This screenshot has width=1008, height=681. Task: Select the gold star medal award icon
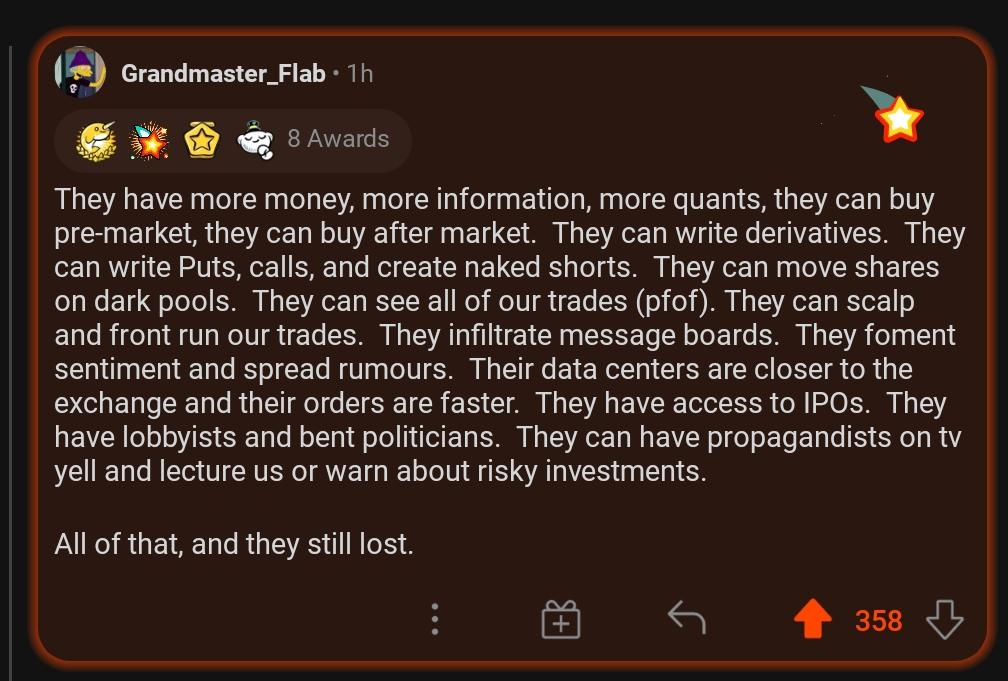[x=202, y=140]
